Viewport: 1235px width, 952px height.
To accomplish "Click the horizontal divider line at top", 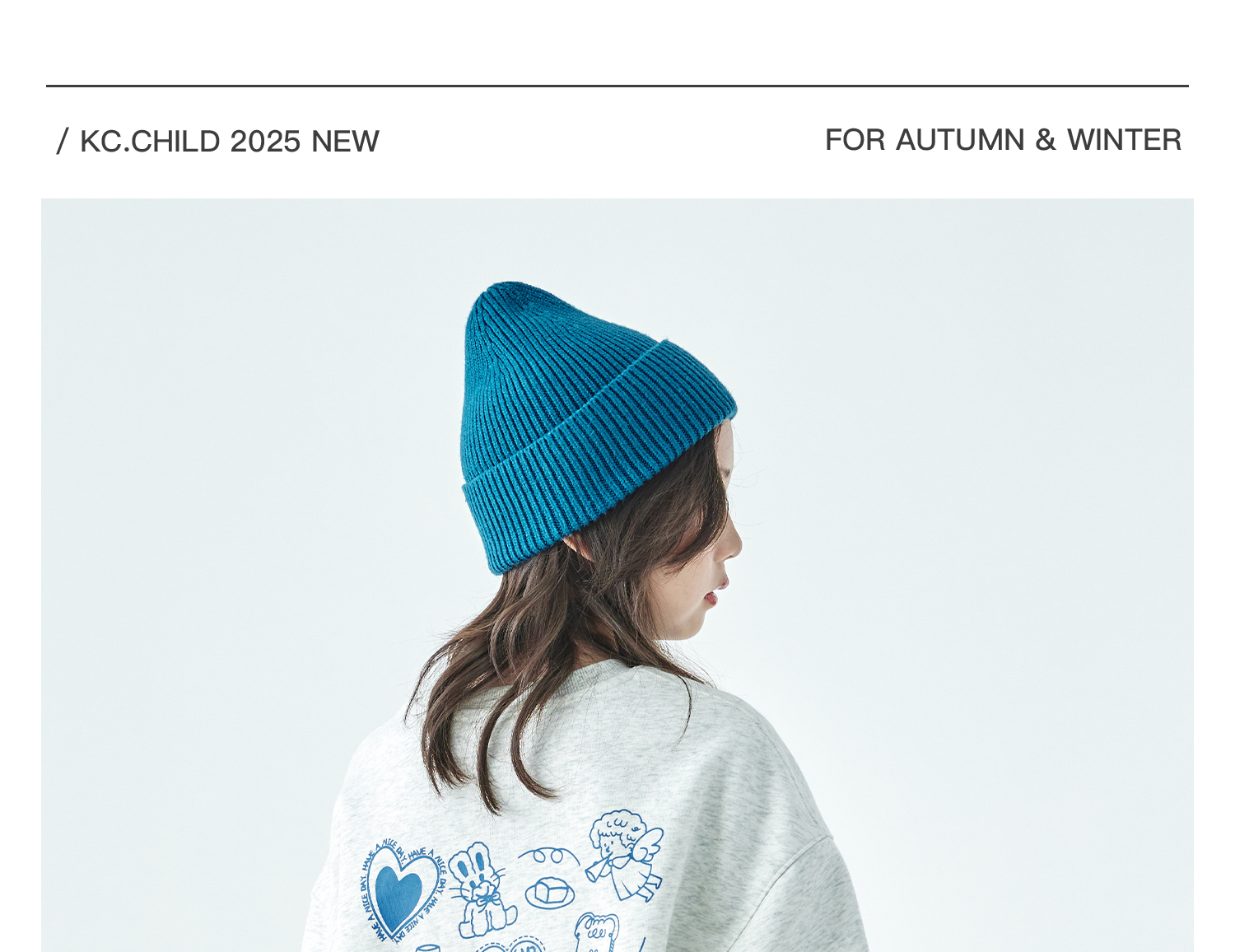I will pos(617,86).
